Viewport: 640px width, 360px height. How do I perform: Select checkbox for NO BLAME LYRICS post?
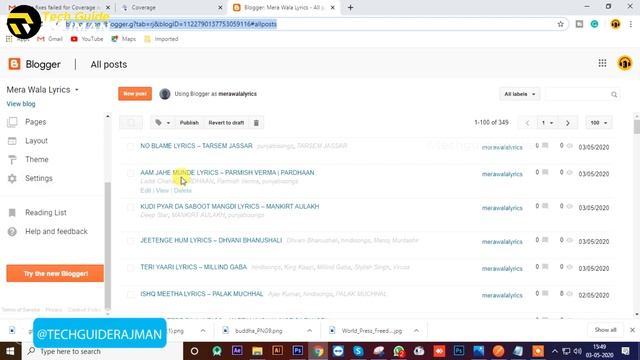pos(130,147)
